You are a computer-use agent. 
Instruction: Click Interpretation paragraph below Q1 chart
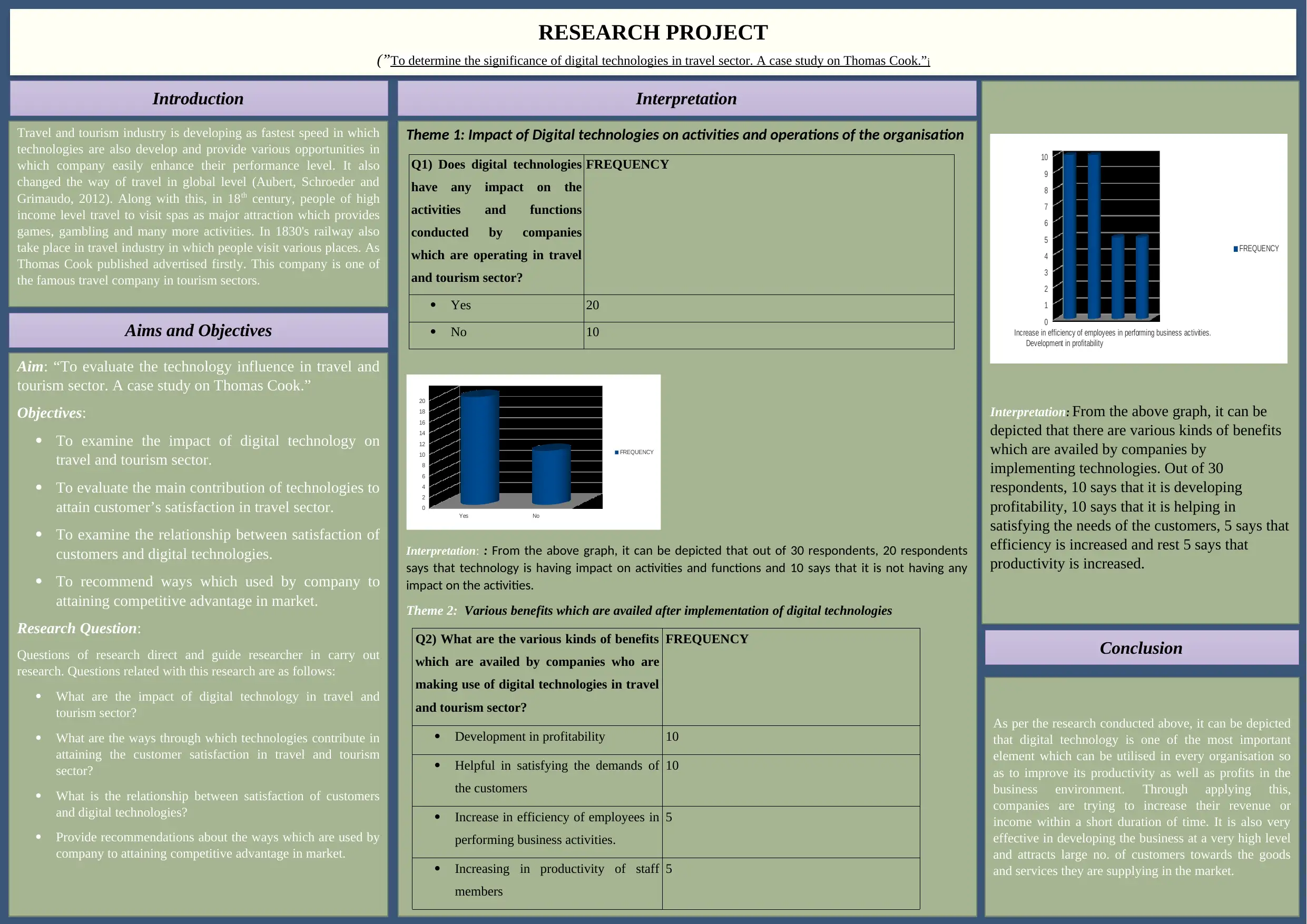point(686,567)
